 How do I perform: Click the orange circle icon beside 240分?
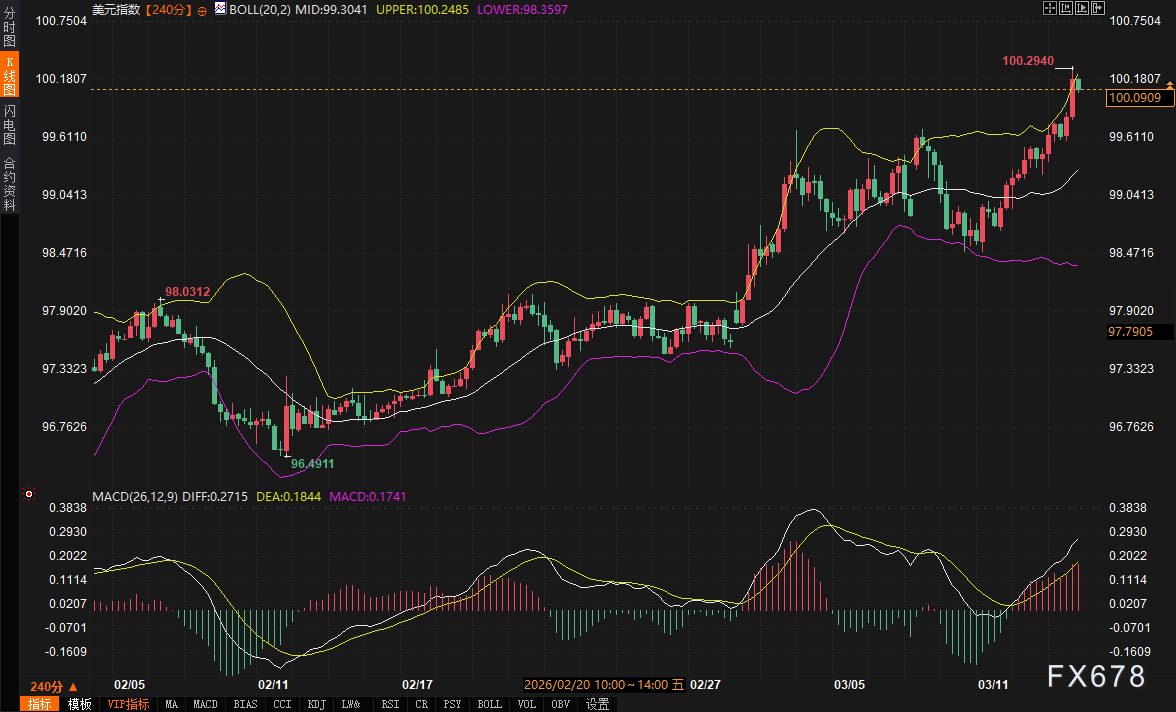(203, 9)
